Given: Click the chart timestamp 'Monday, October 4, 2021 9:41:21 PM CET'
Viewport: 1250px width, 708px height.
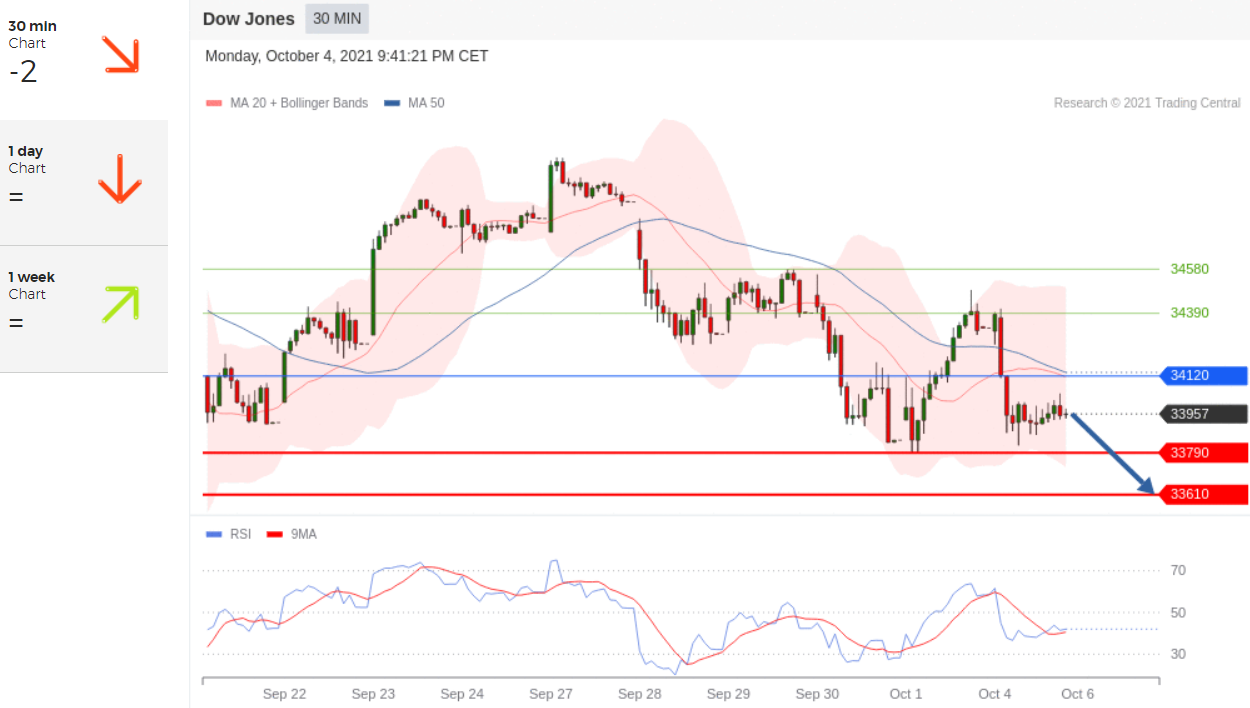Looking at the screenshot, I should point(347,56).
